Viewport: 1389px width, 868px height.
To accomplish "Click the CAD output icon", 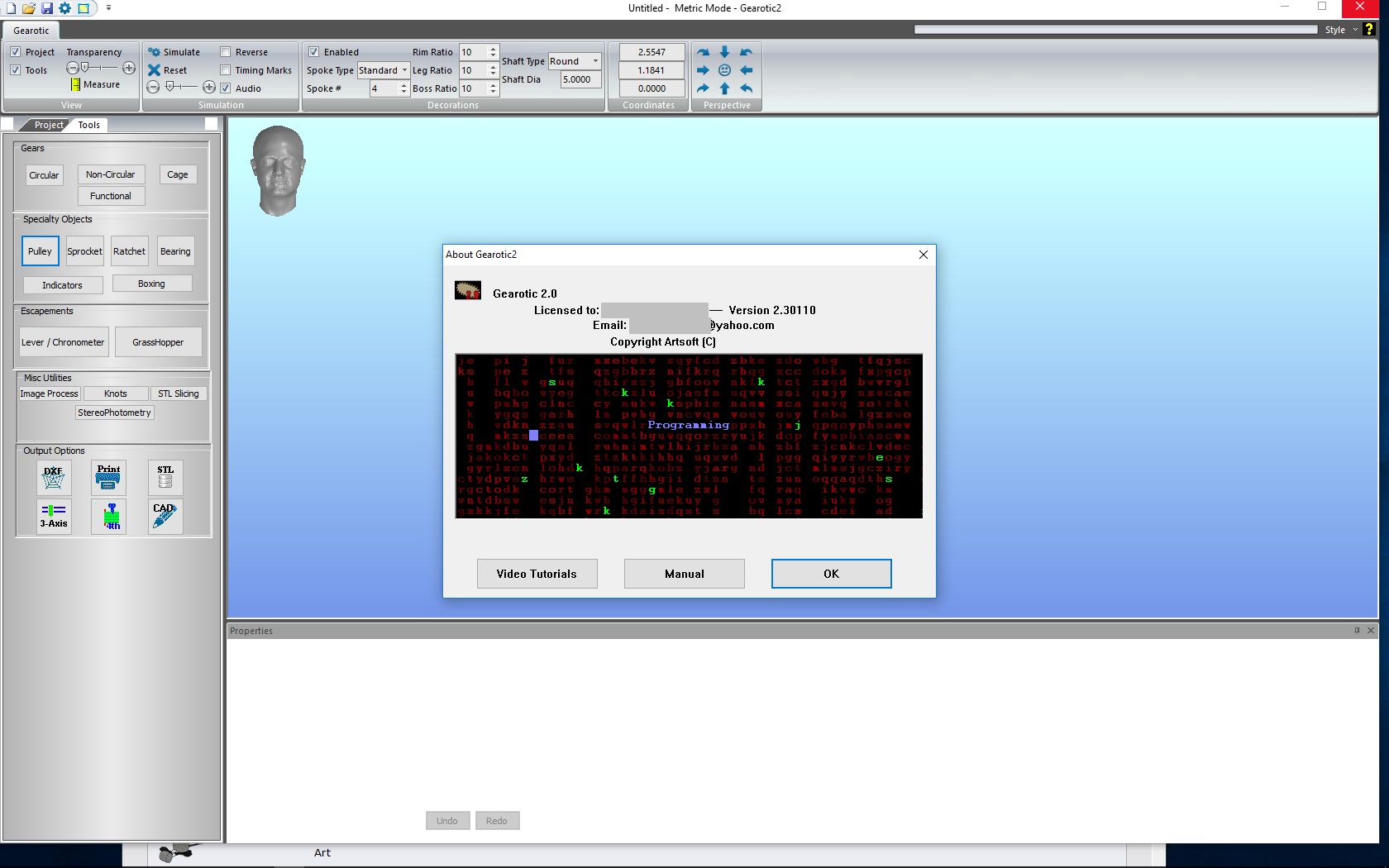I will (x=165, y=516).
